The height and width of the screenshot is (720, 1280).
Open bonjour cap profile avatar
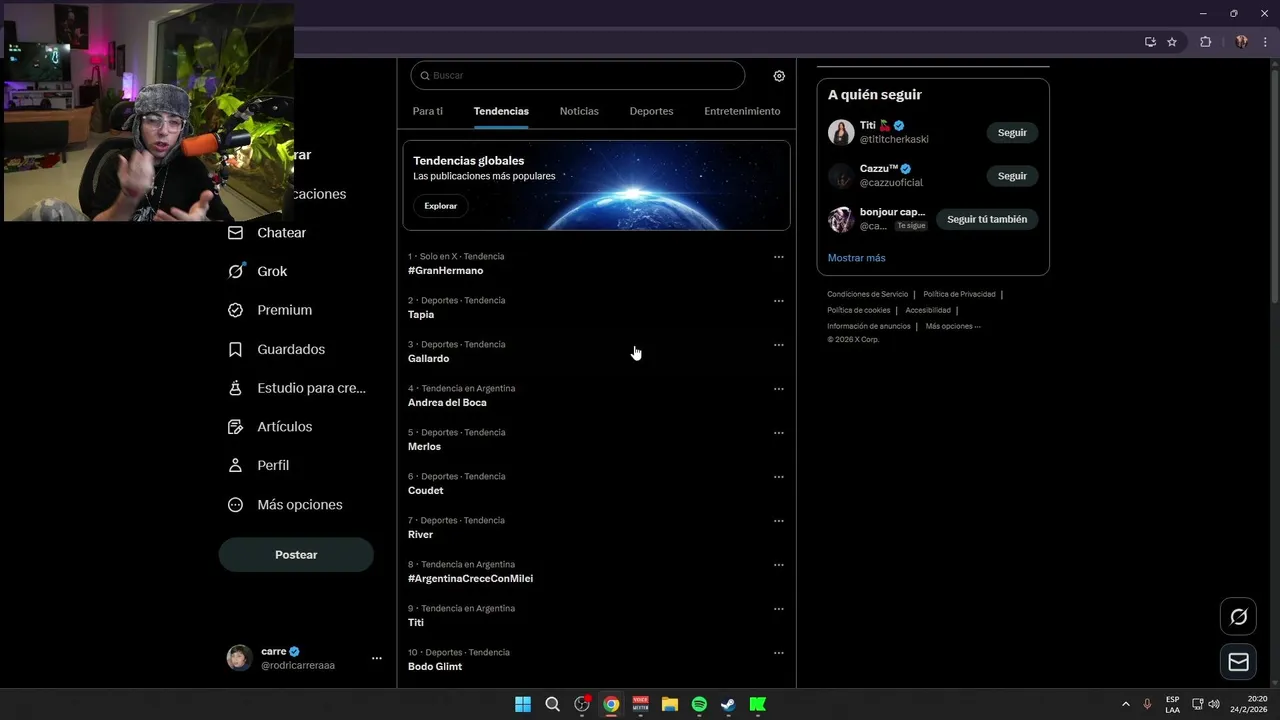pos(841,219)
